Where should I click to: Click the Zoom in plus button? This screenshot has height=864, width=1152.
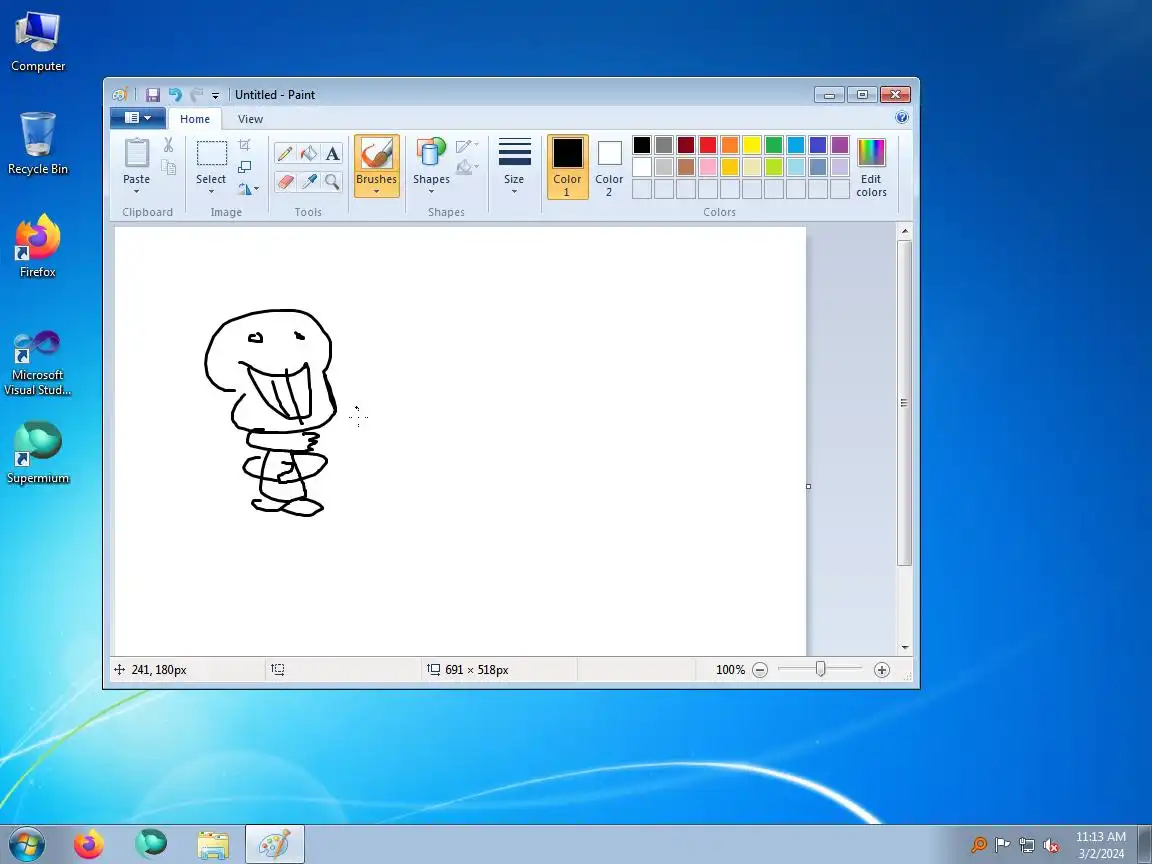[882, 670]
